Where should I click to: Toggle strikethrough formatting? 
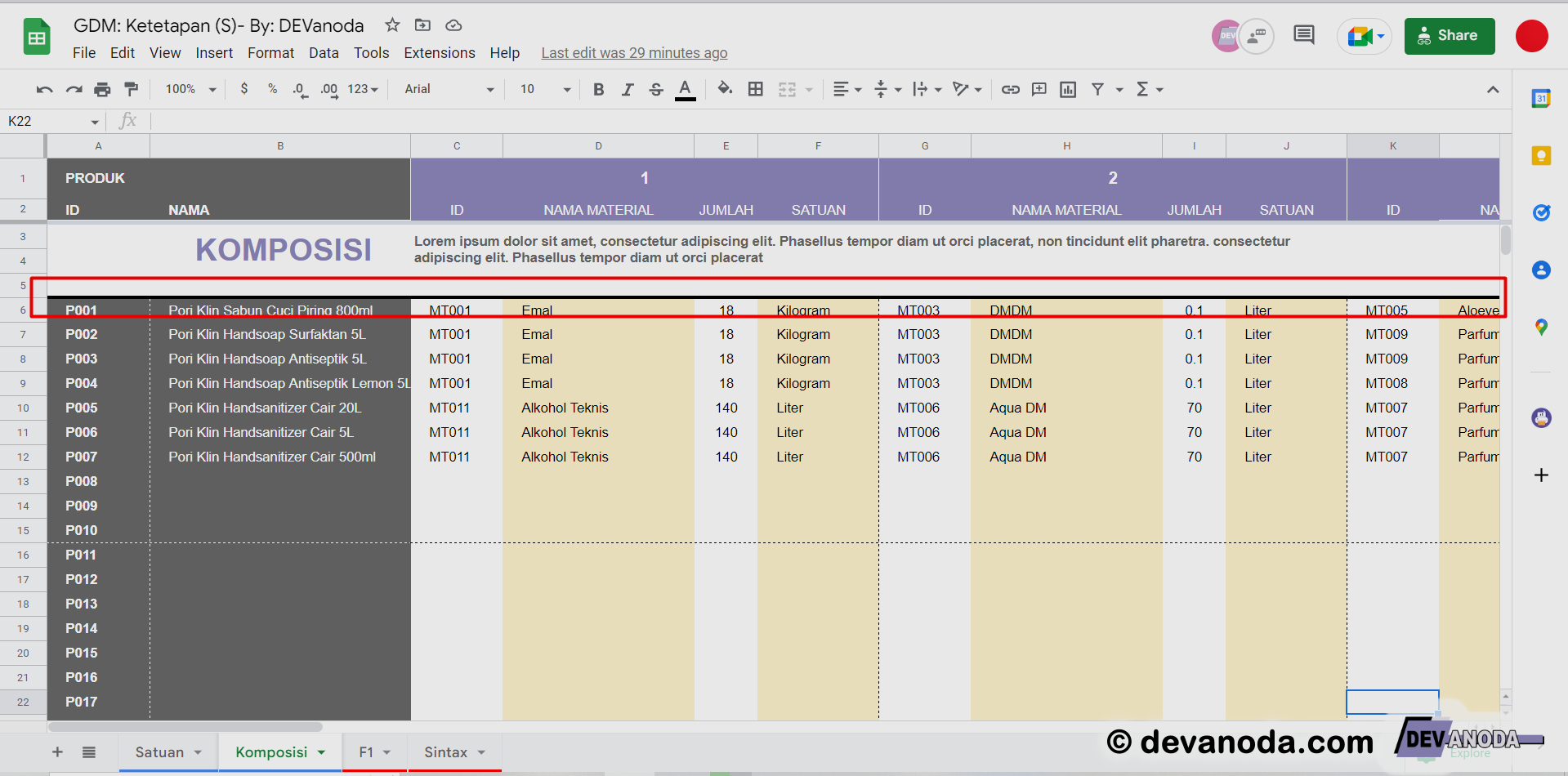[x=656, y=89]
